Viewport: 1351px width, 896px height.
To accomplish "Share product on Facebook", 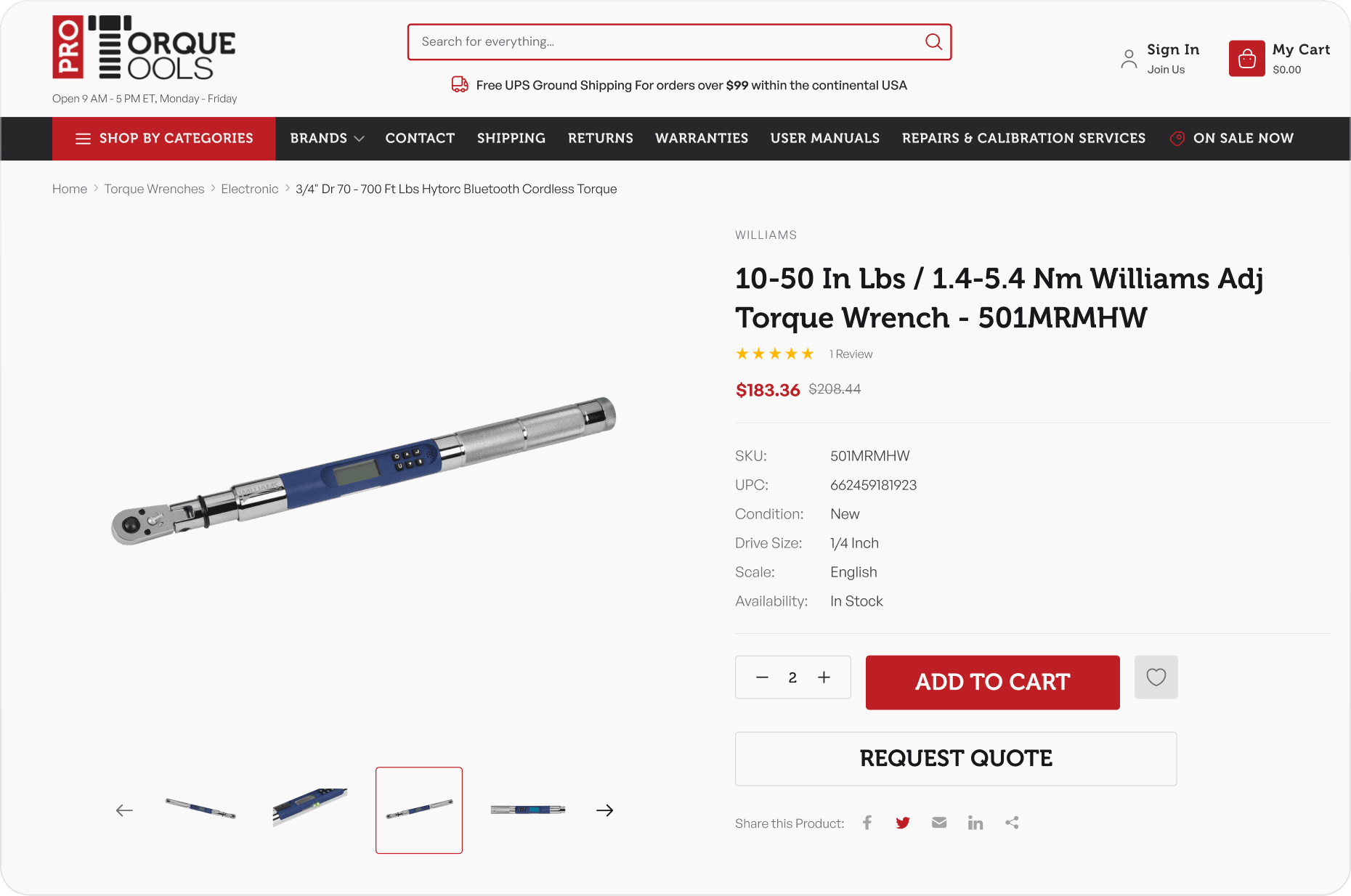I will (x=867, y=823).
